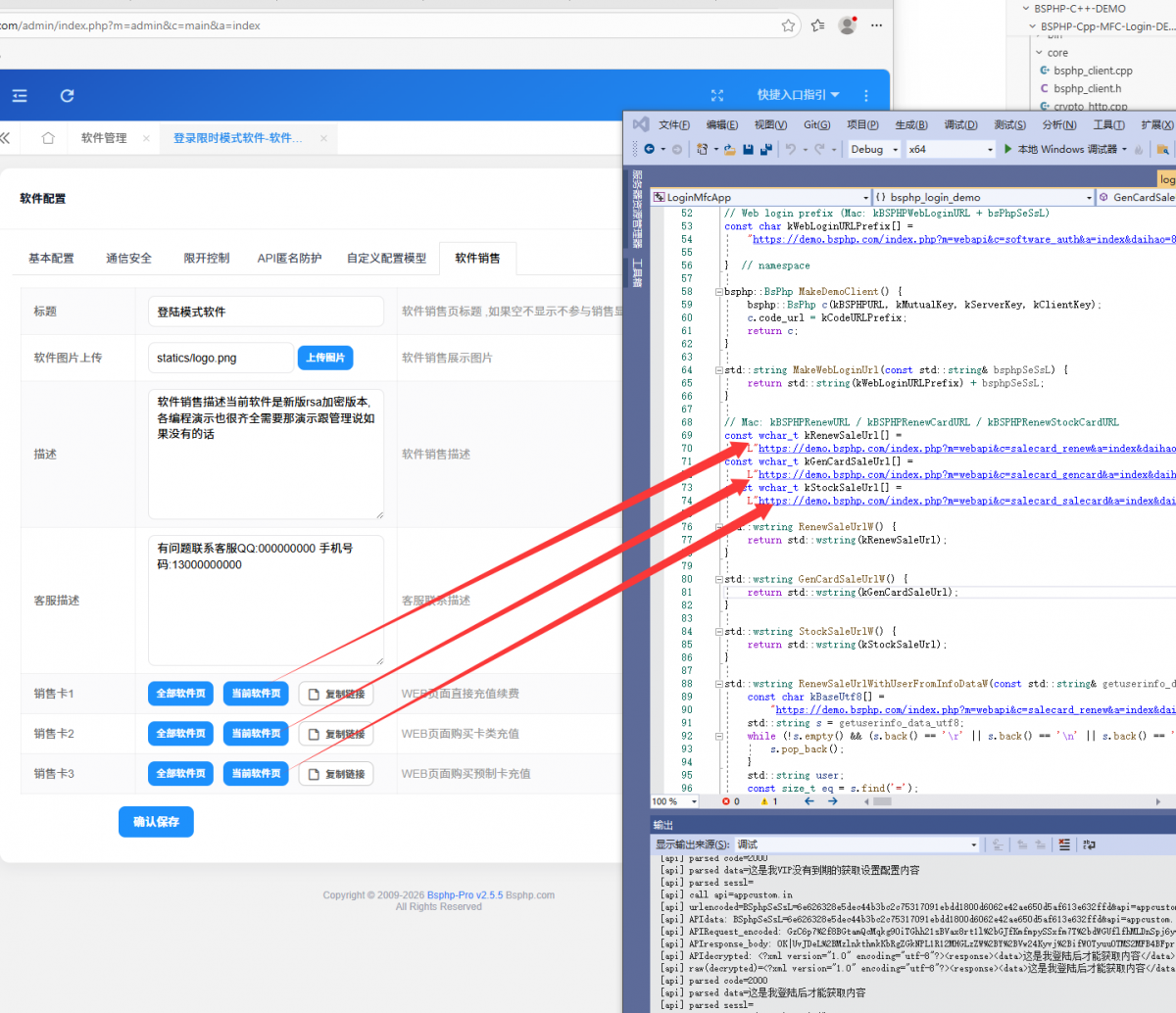Click the next issue right arrow in editor status strip

(832, 801)
